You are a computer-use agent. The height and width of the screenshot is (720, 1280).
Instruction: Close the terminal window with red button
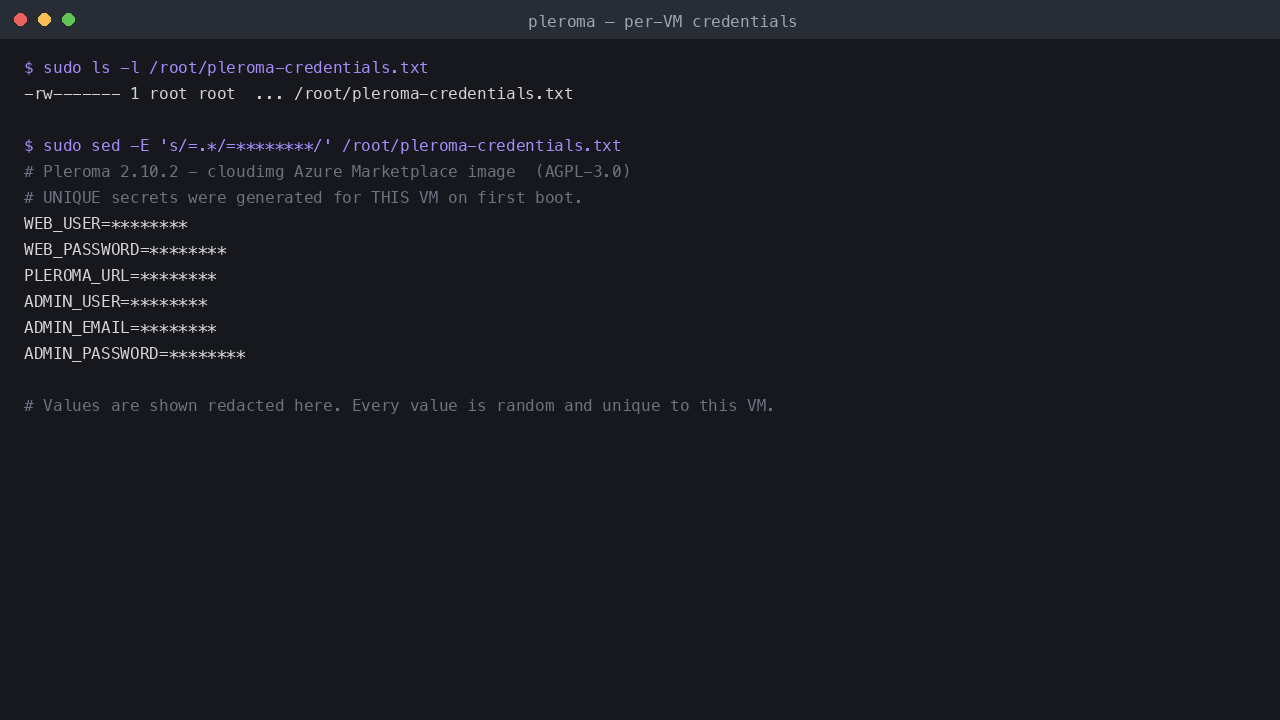point(20,20)
